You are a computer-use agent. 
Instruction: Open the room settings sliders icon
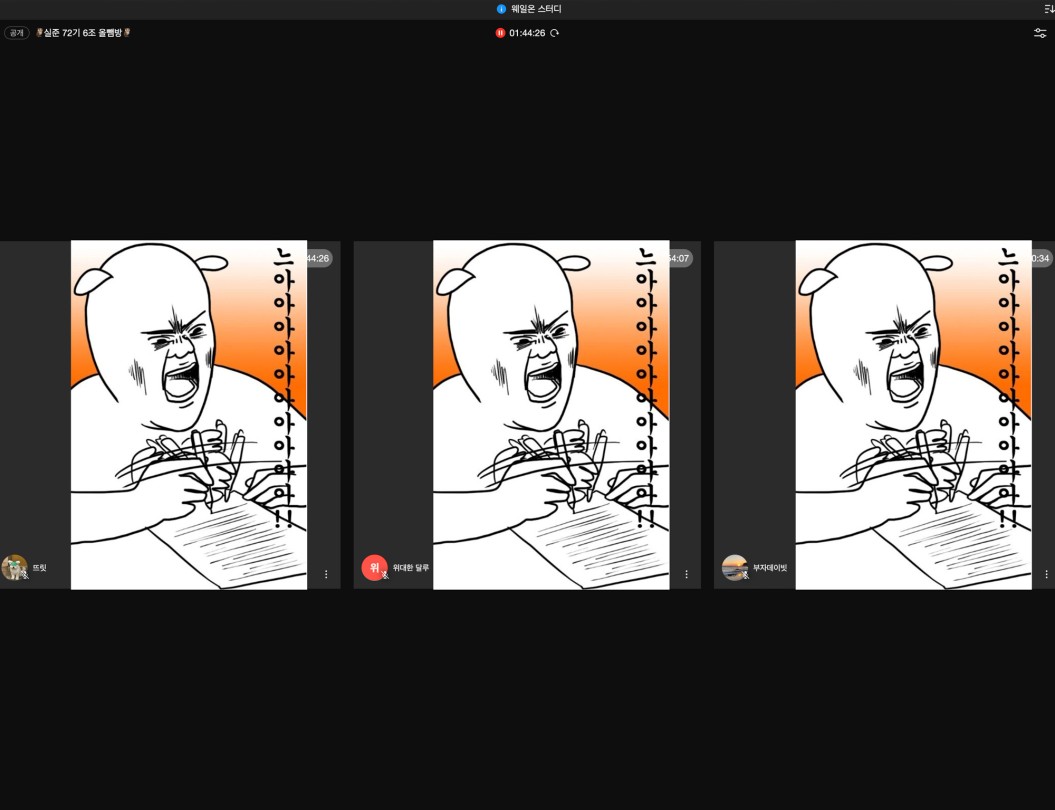point(1040,33)
